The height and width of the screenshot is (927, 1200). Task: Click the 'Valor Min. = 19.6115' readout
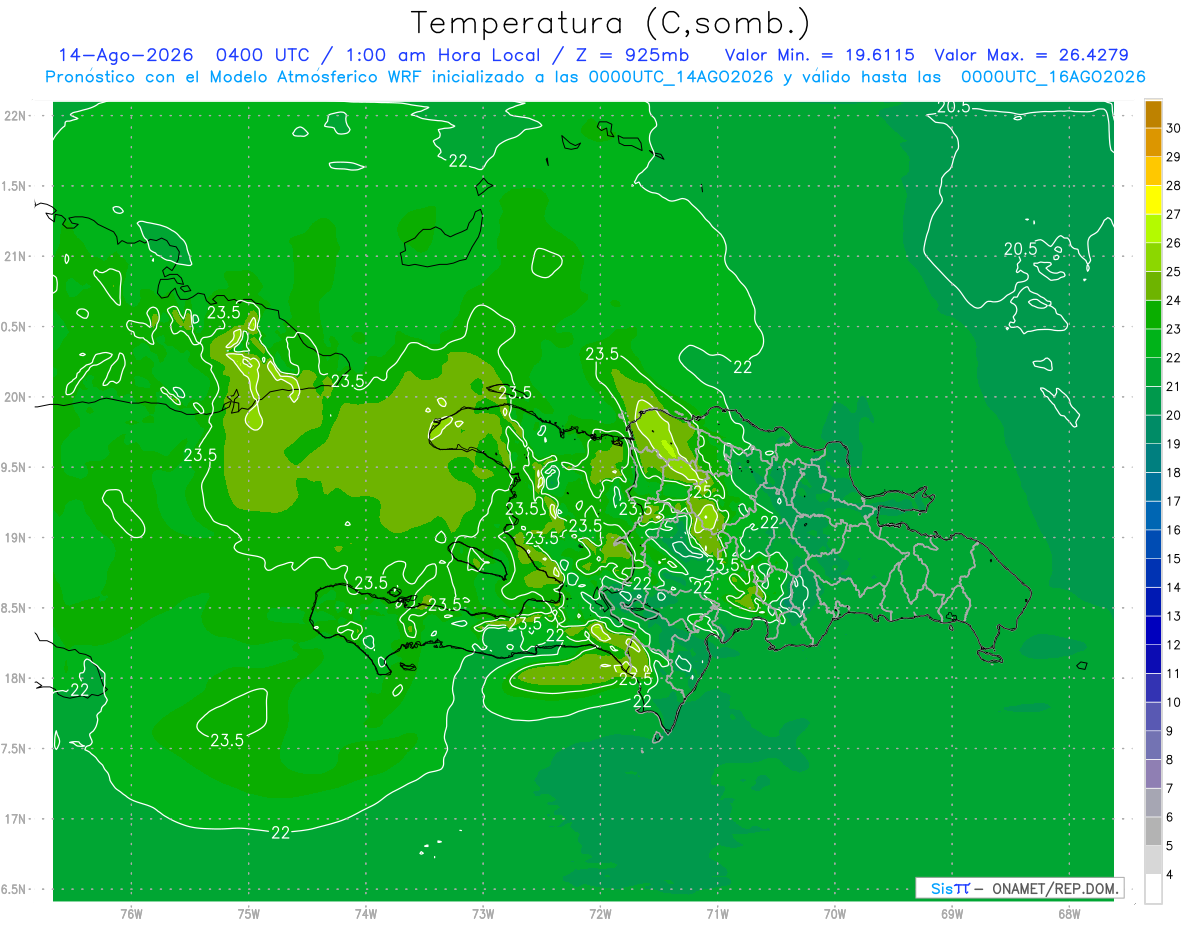820,55
